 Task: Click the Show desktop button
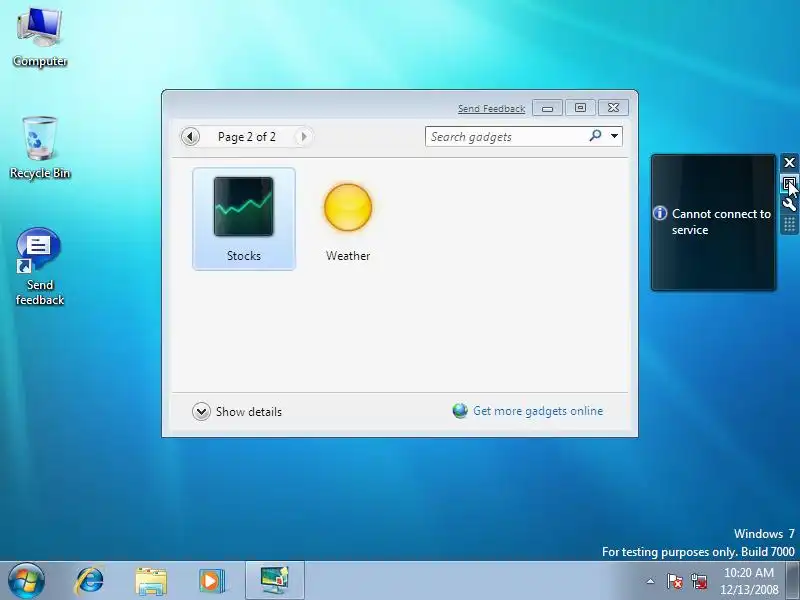[x=792, y=581]
